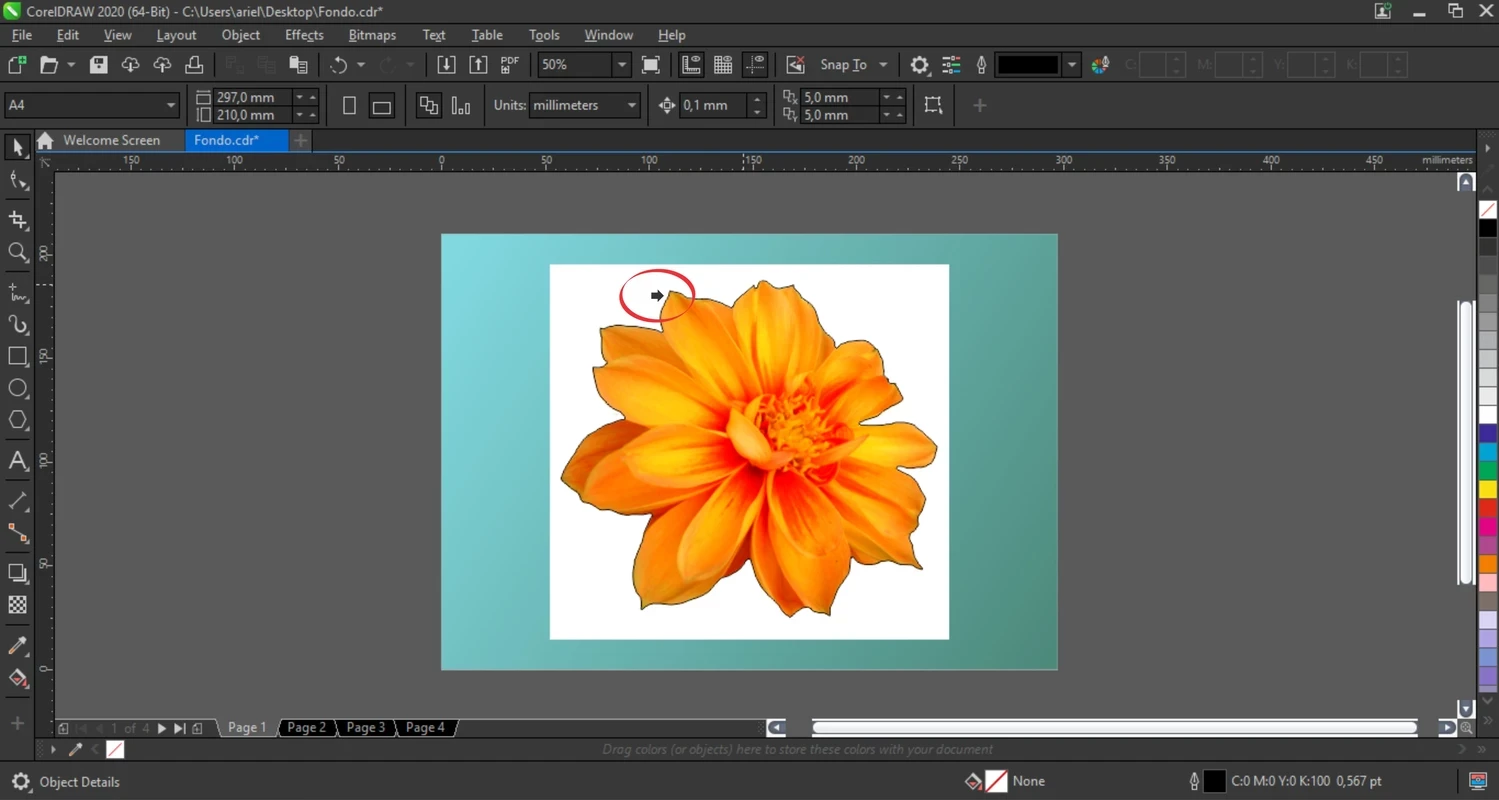Open the Units millimeters dropdown
The width and height of the screenshot is (1499, 800).
click(x=631, y=105)
